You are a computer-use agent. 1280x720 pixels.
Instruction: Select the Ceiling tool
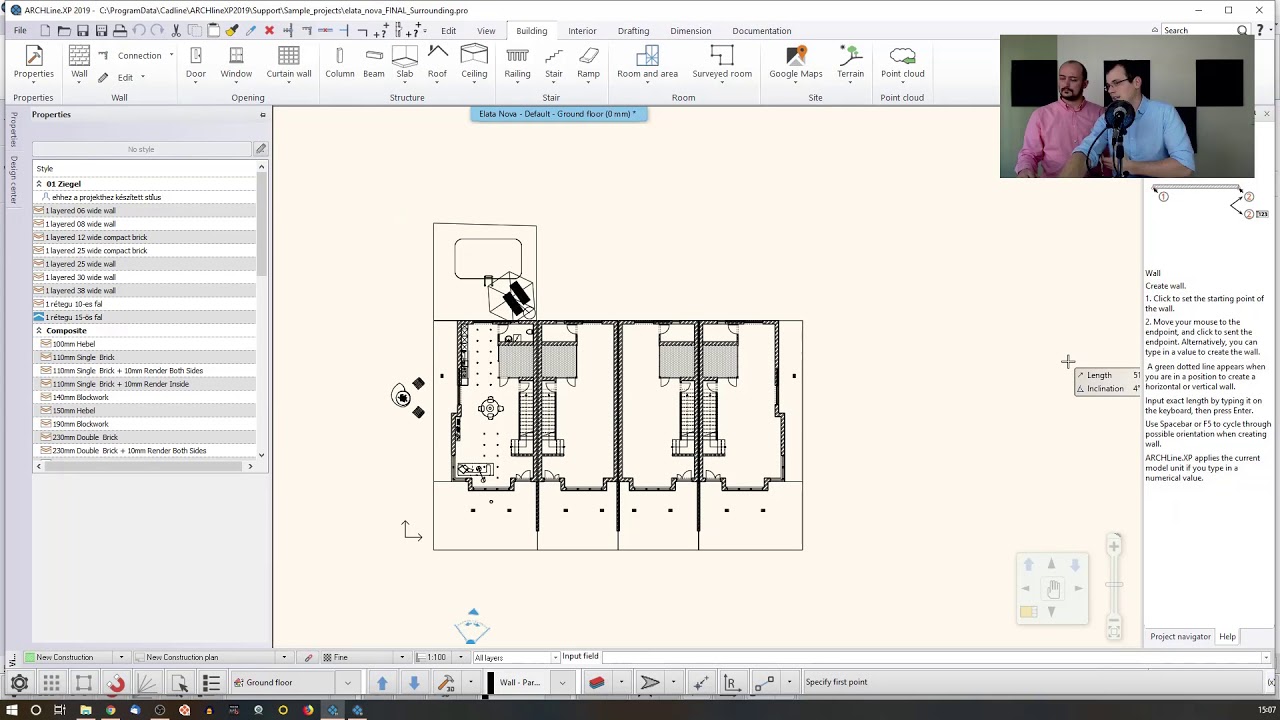coord(474,62)
